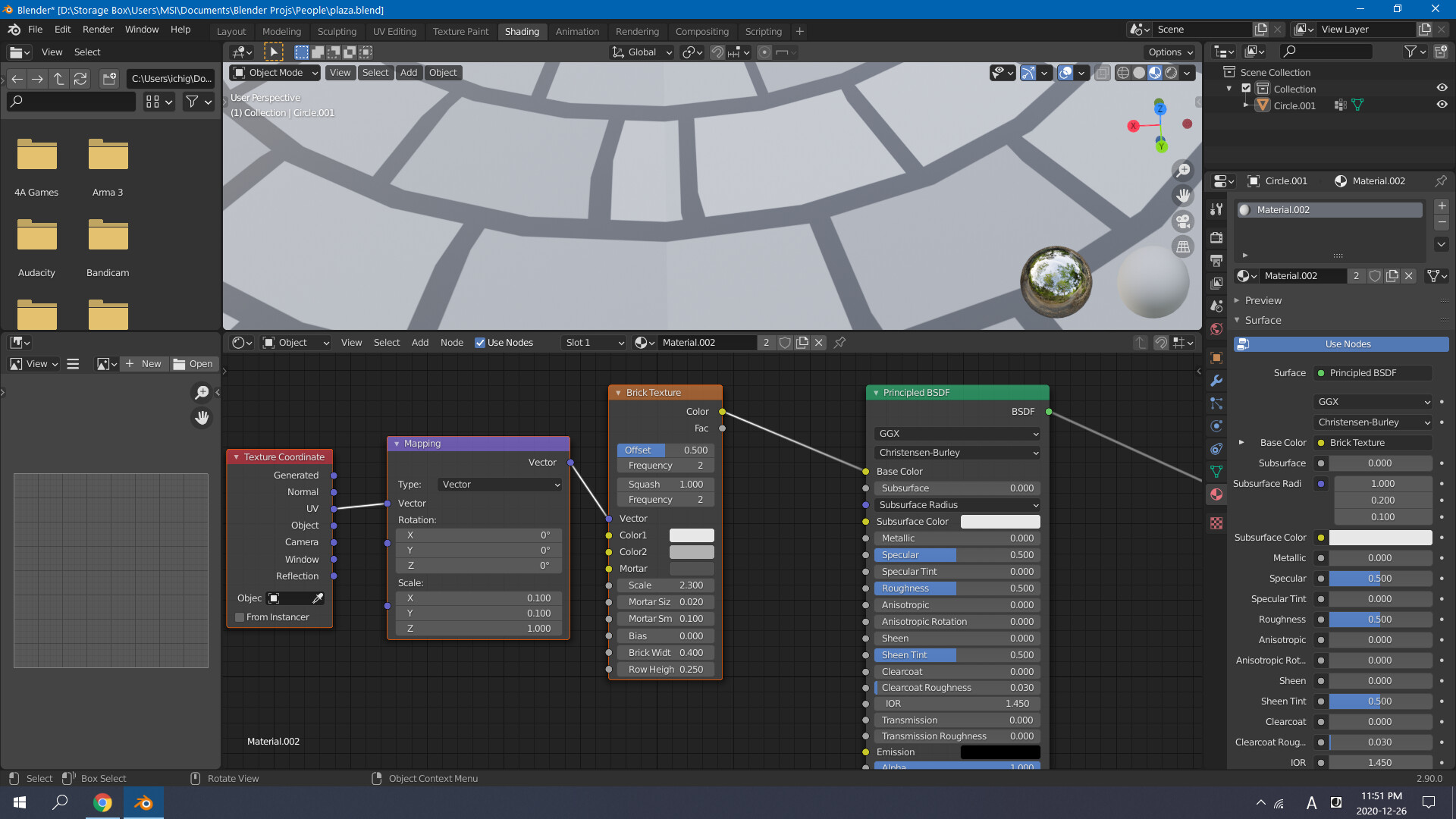Open Texture properties checker icon
The image size is (1456, 819).
point(1216,523)
